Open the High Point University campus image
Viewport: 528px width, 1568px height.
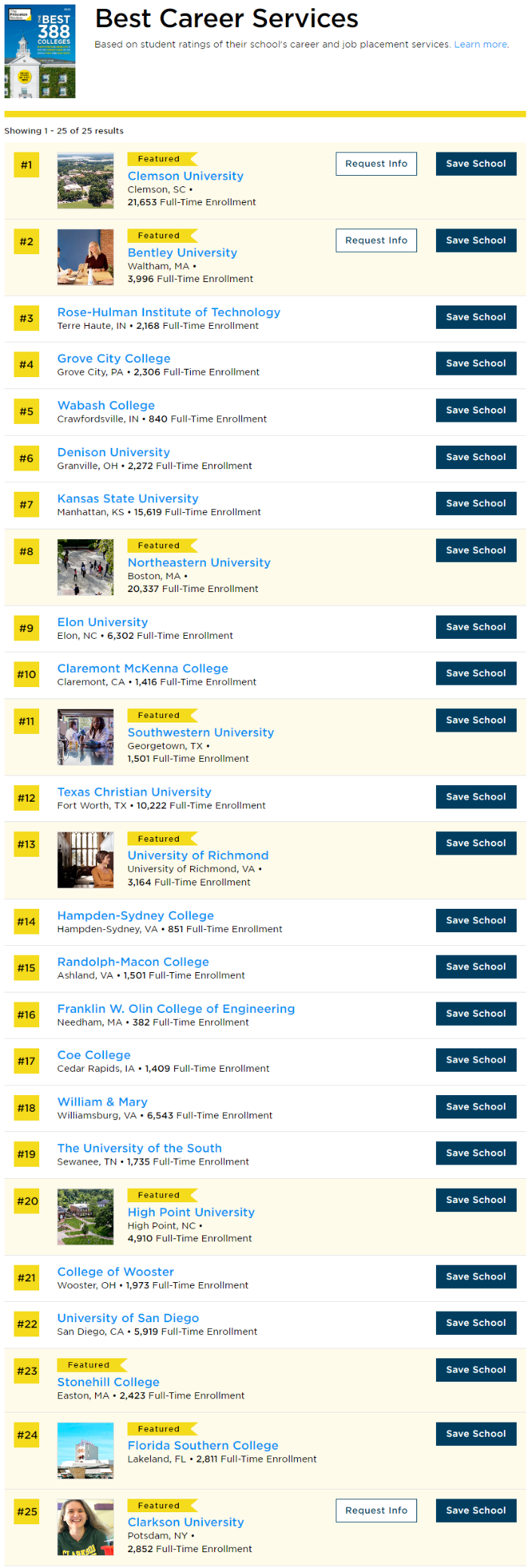point(85,1217)
